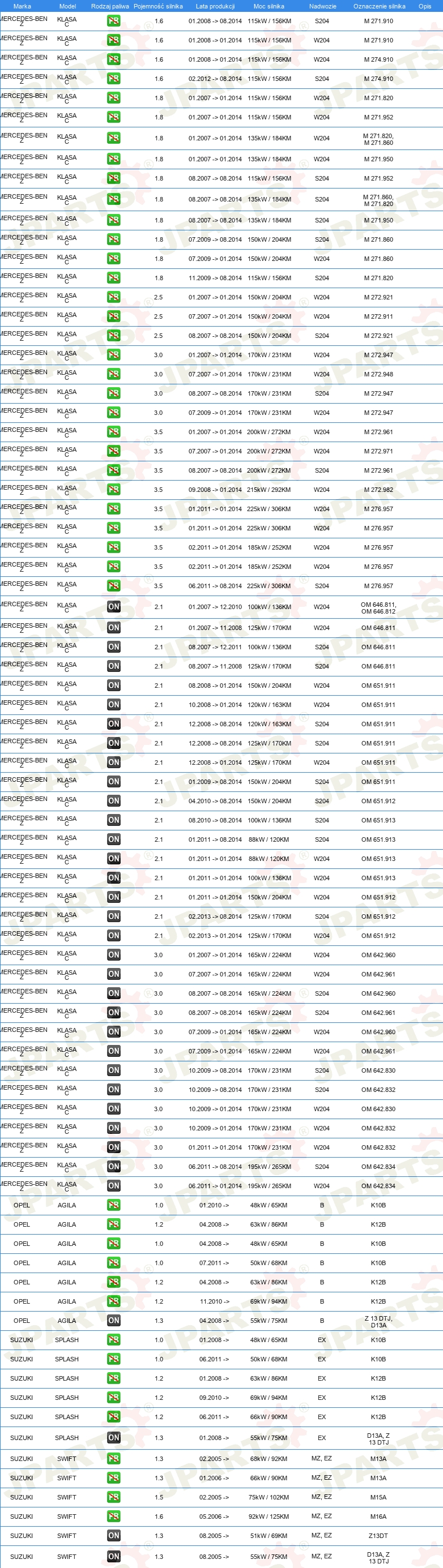This screenshot has height=1568, width=443.
Task: Click the Nadwozie column header
Action: point(322,6)
